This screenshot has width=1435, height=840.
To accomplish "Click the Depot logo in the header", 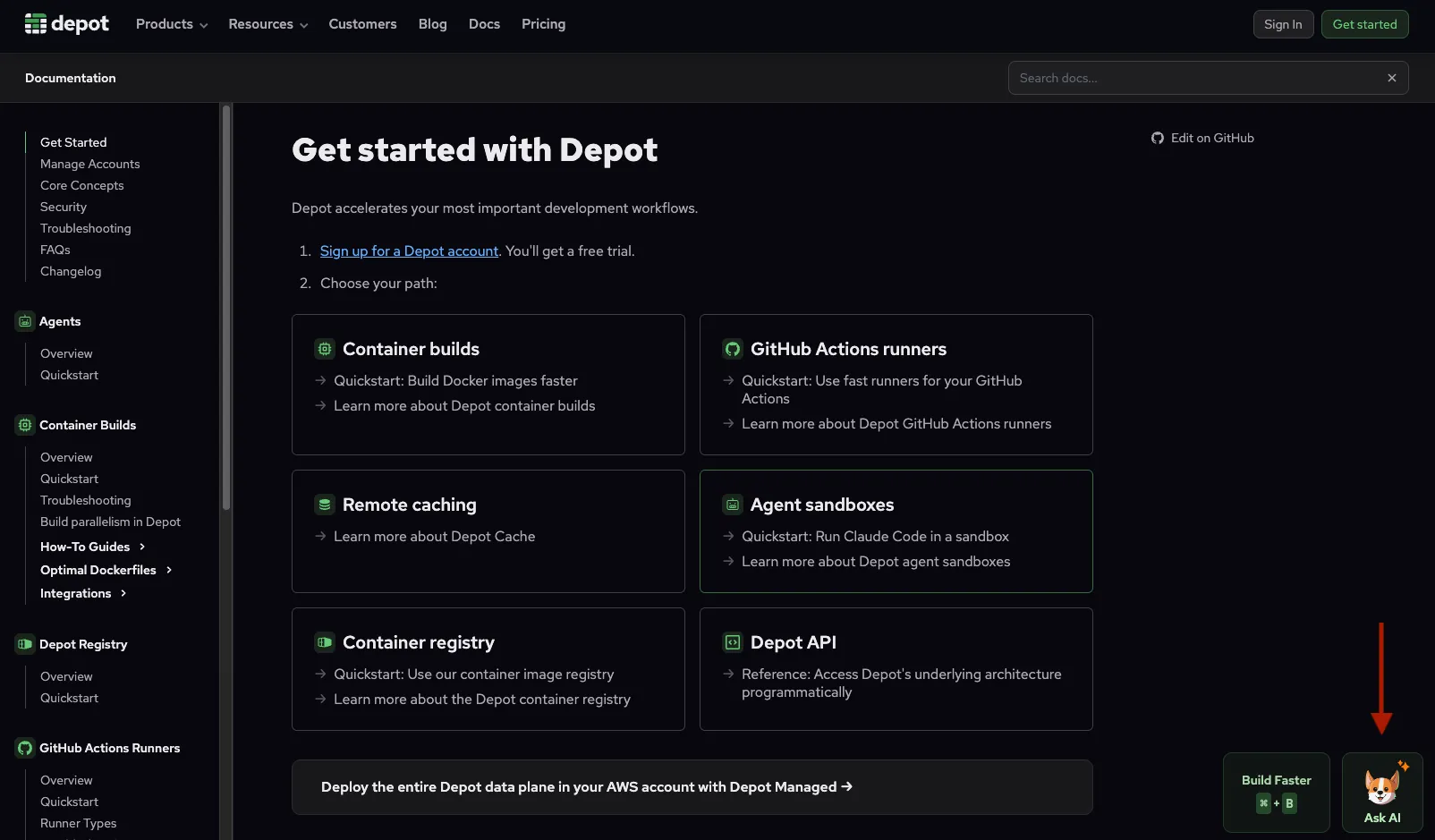I will coord(66,24).
